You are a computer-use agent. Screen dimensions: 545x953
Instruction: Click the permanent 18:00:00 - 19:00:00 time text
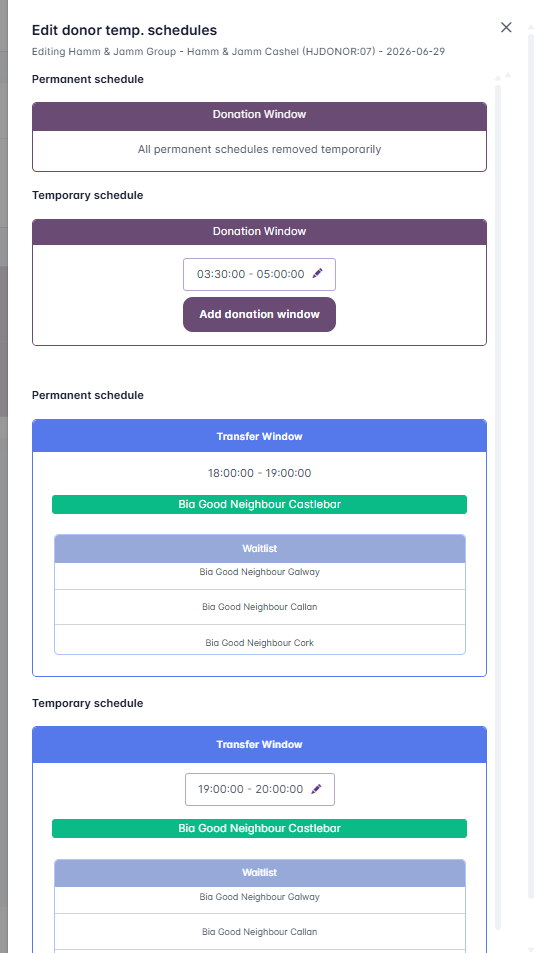coord(259,473)
